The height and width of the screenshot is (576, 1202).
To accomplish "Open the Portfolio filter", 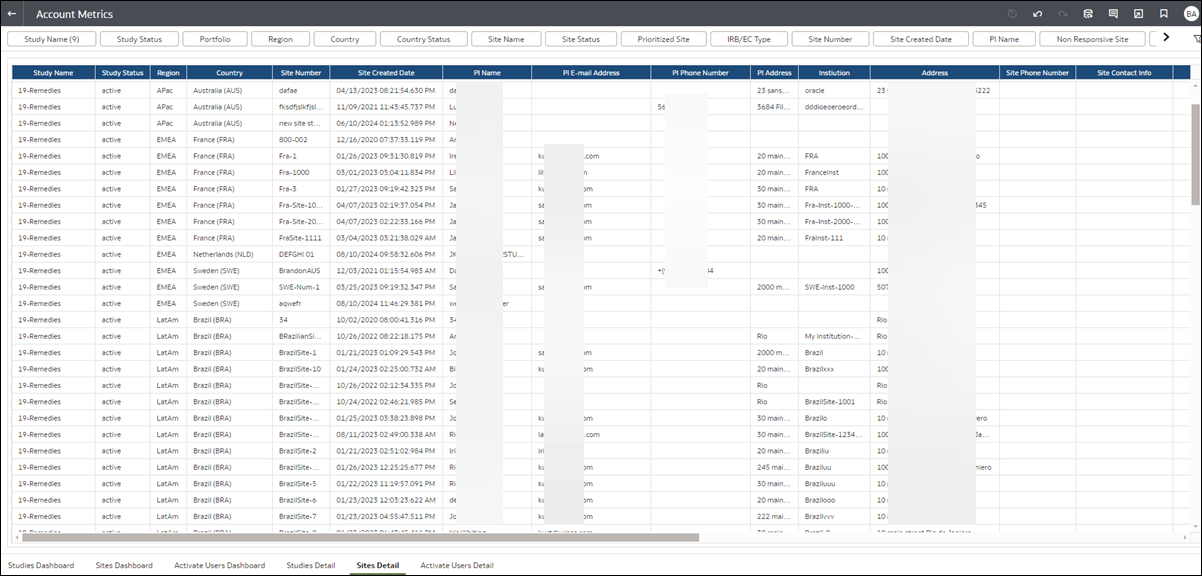I will [214, 39].
